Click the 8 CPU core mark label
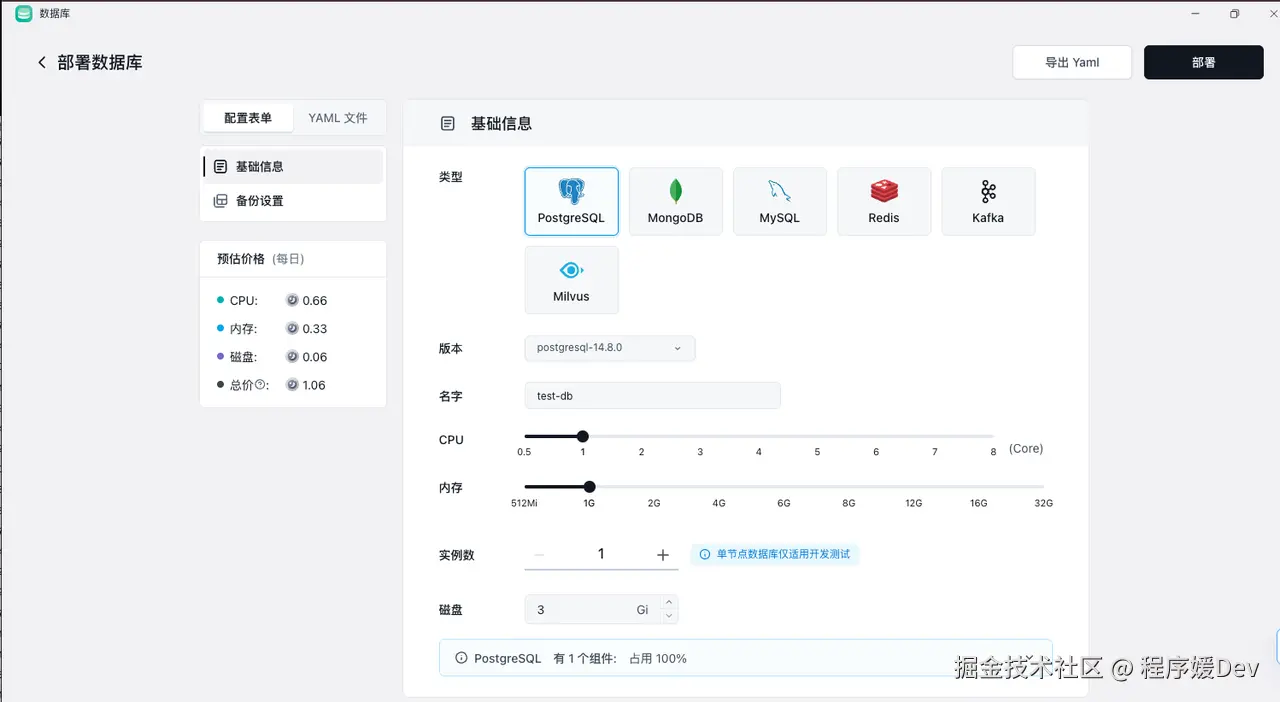 click(x=993, y=452)
